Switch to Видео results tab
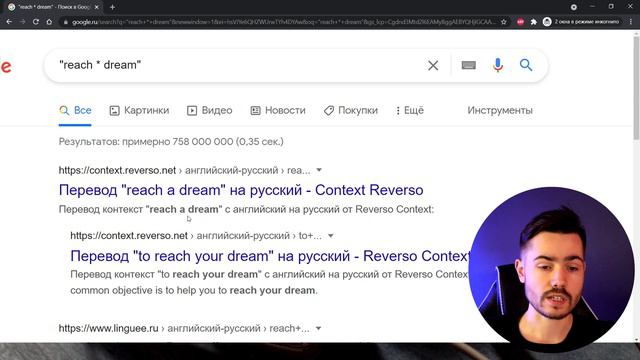Viewport: 640px width, 360px height. coord(209,110)
